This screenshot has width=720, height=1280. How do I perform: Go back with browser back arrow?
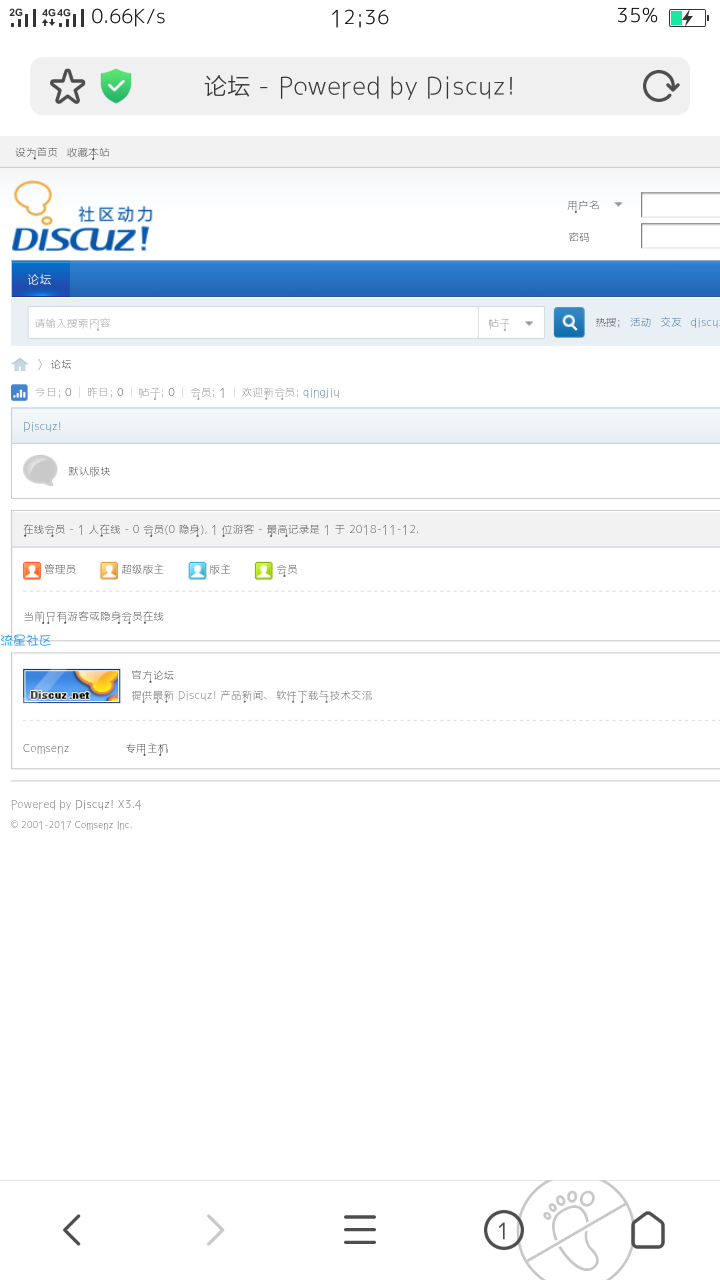(x=72, y=1229)
